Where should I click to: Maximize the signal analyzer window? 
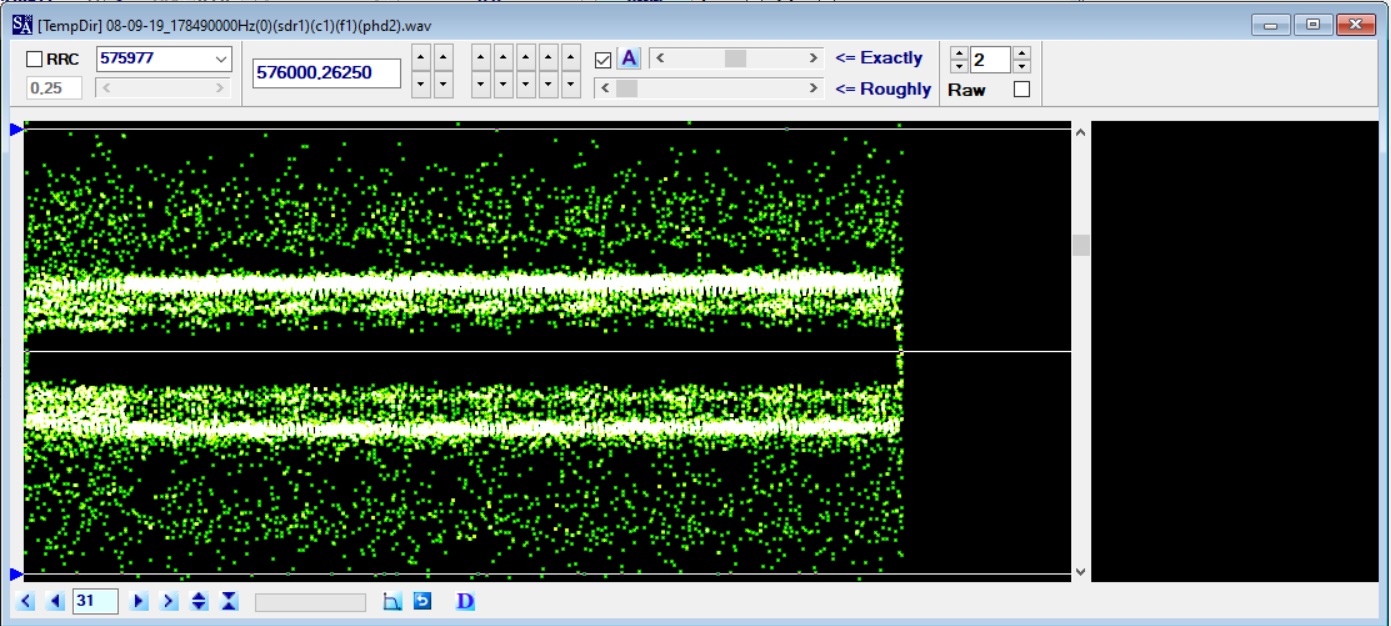pos(1313,24)
